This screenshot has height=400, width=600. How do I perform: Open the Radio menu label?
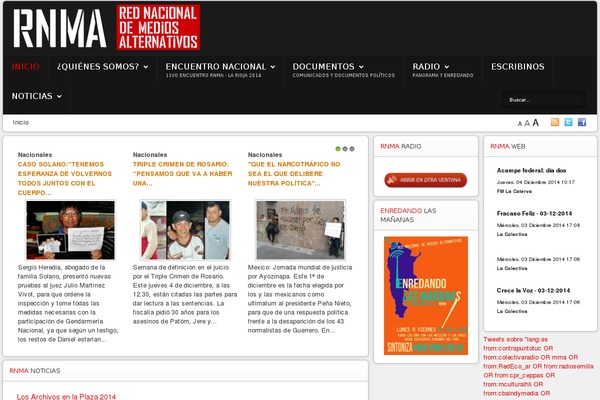(x=426, y=67)
